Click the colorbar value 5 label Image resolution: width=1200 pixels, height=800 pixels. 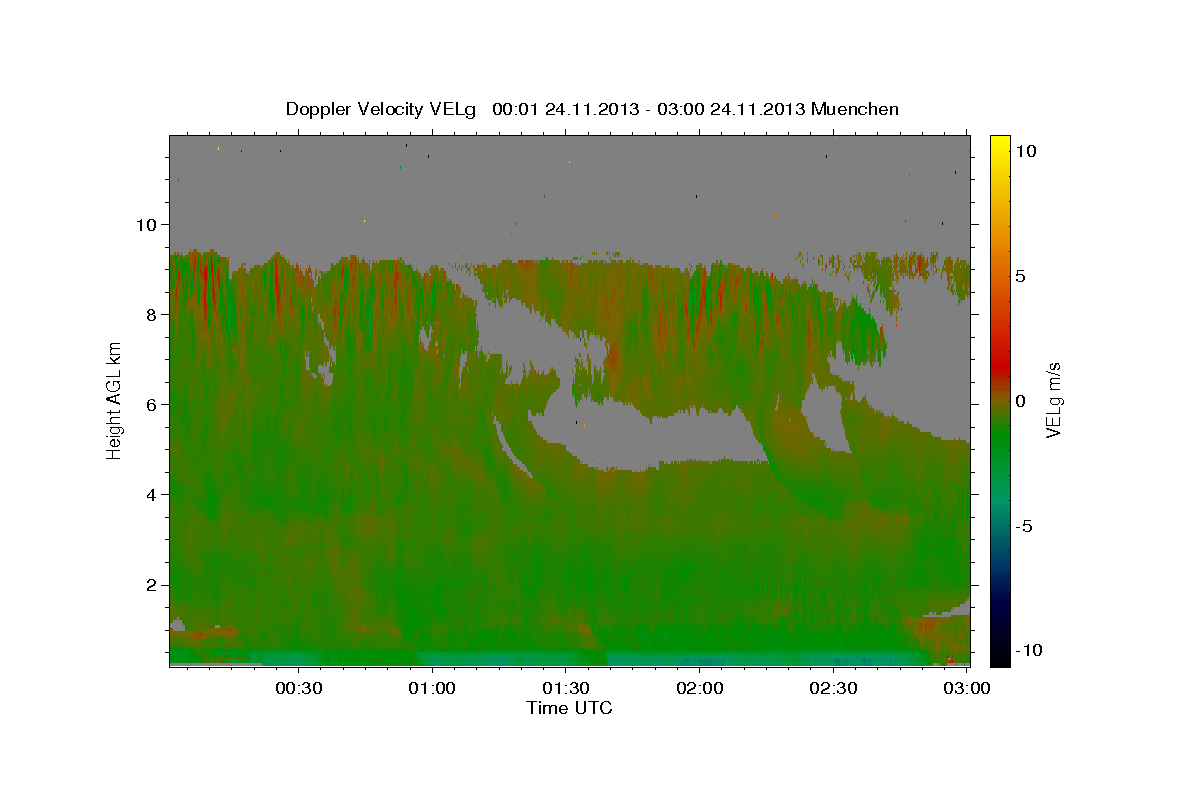click(1022, 275)
